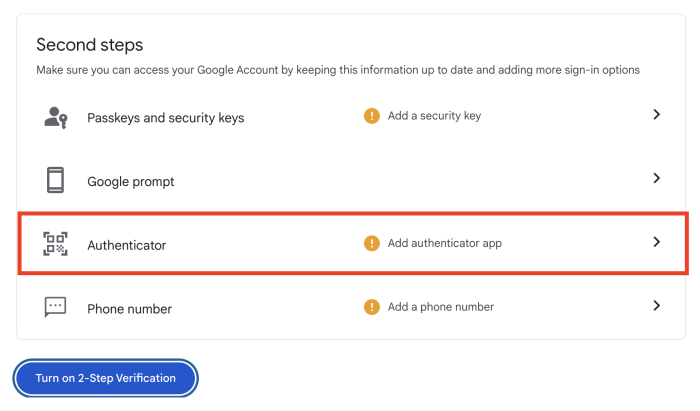The image size is (700, 411).
Task: Choose the Authenticator option label
Action: pos(127,245)
